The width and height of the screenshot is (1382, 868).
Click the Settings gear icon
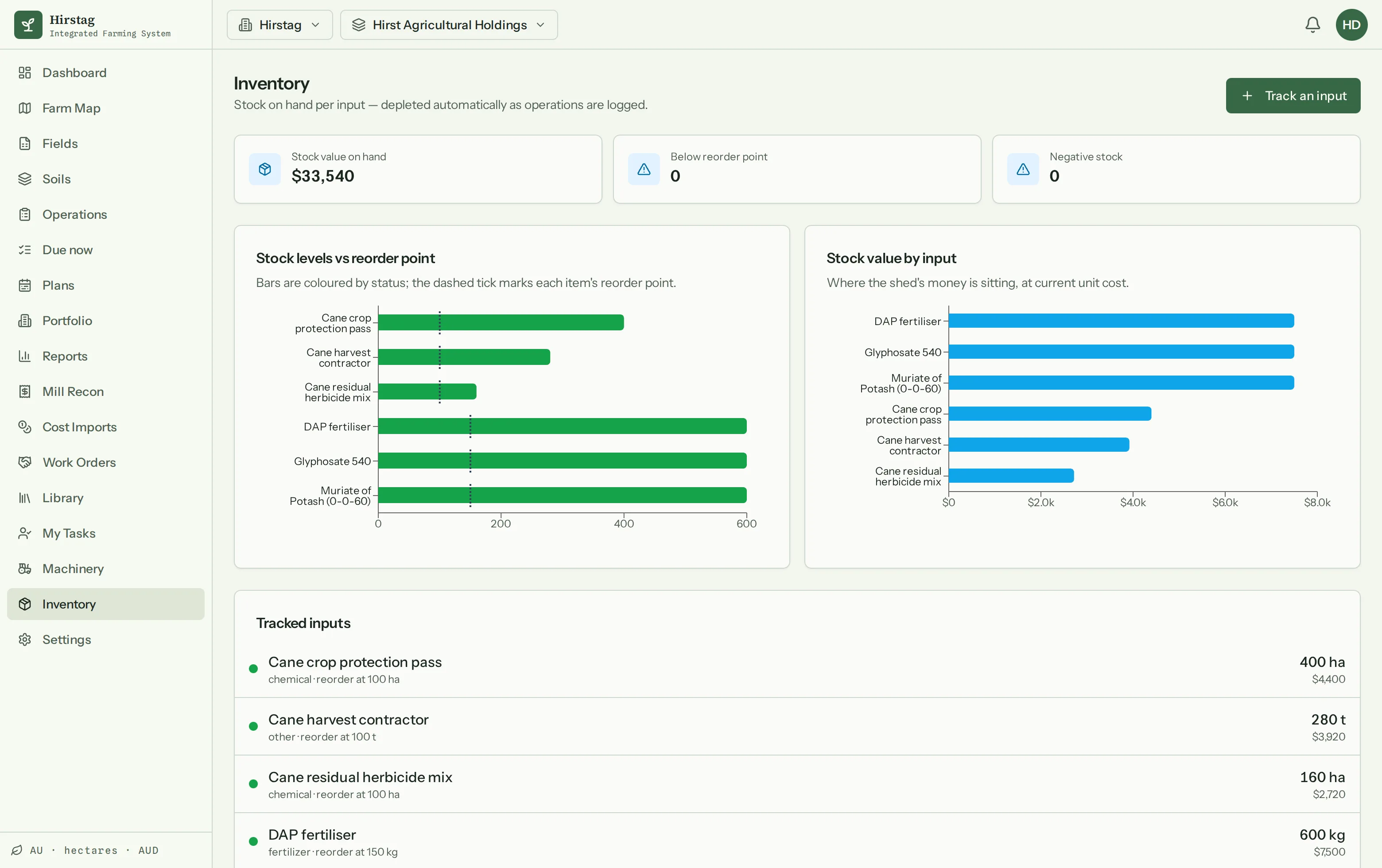pyautogui.click(x=25, y=639)
